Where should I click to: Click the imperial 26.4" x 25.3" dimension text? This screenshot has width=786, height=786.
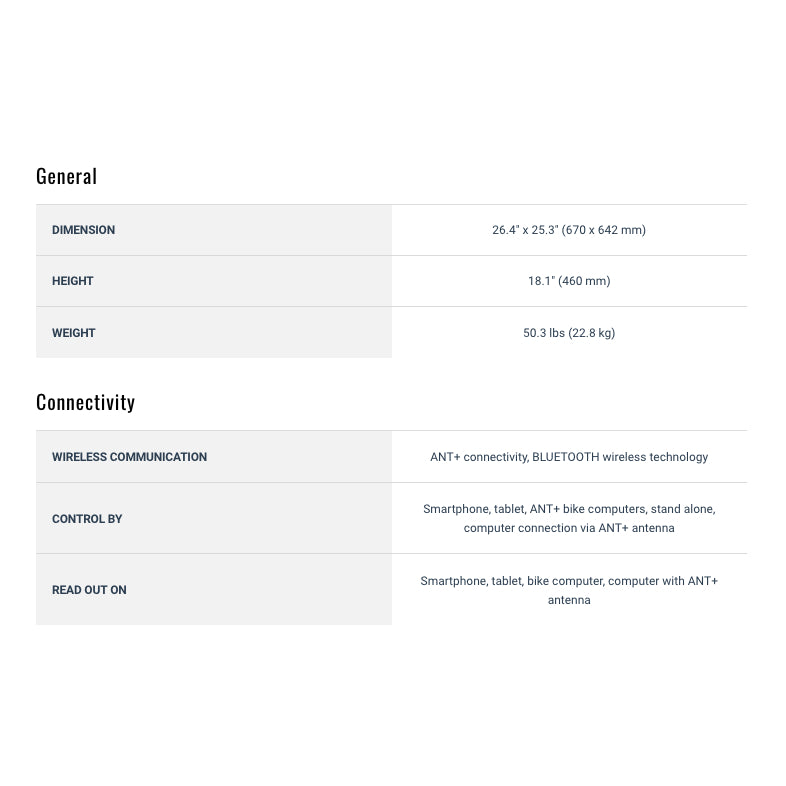[524, 230]
